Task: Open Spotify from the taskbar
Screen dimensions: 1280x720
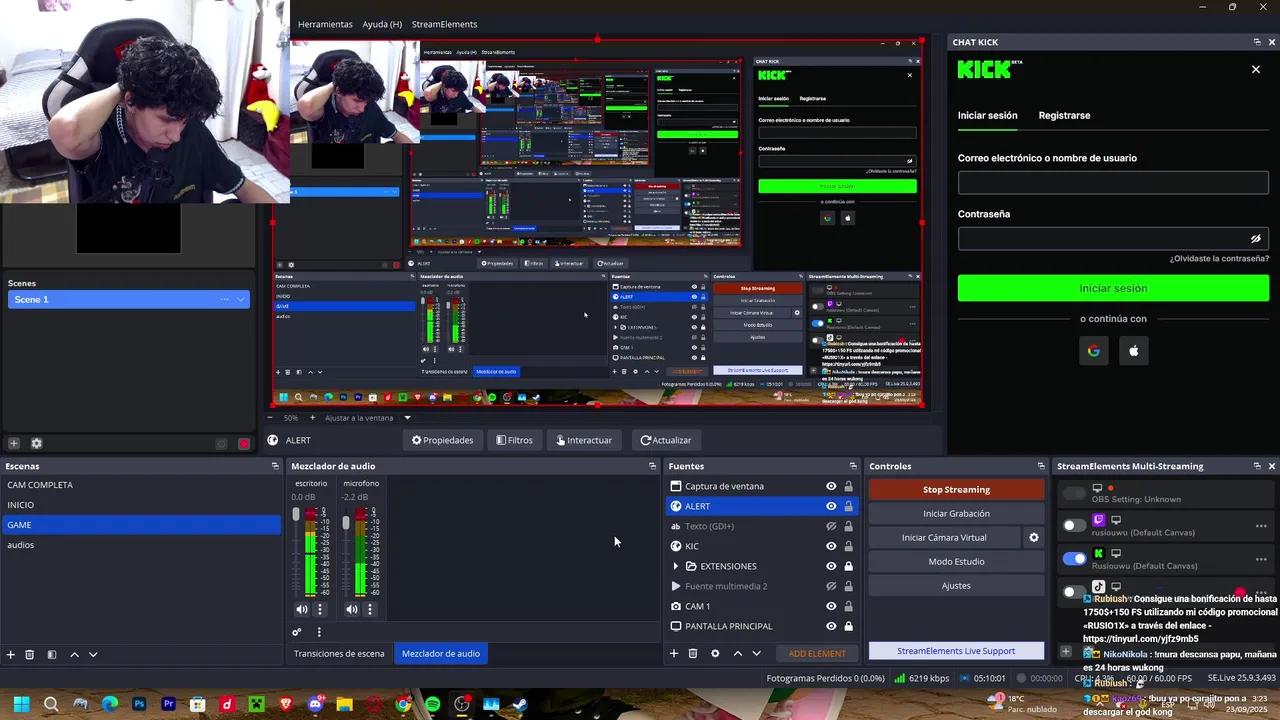Action: point(432,704)
